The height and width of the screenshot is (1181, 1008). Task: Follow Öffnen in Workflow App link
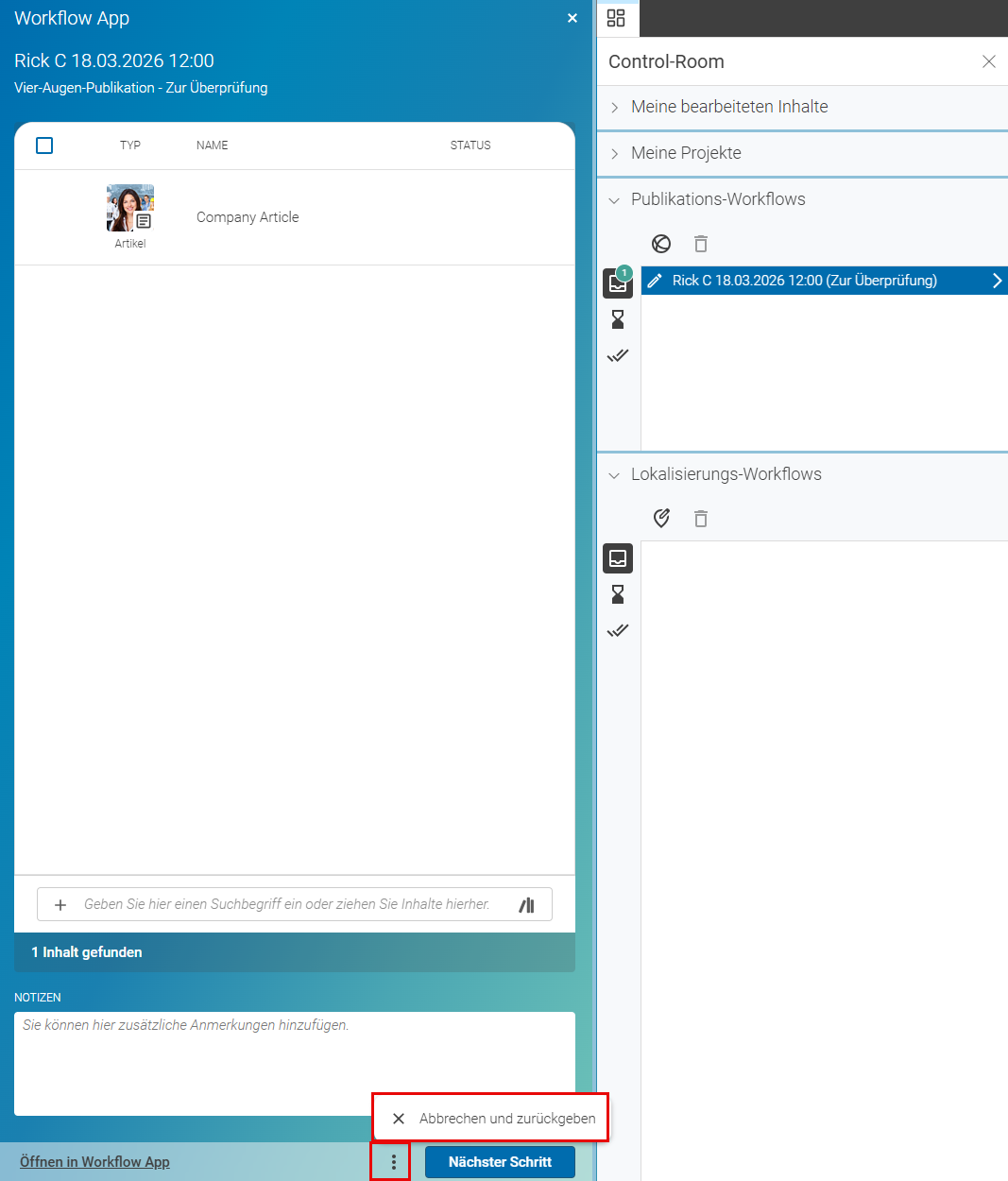94,1162
